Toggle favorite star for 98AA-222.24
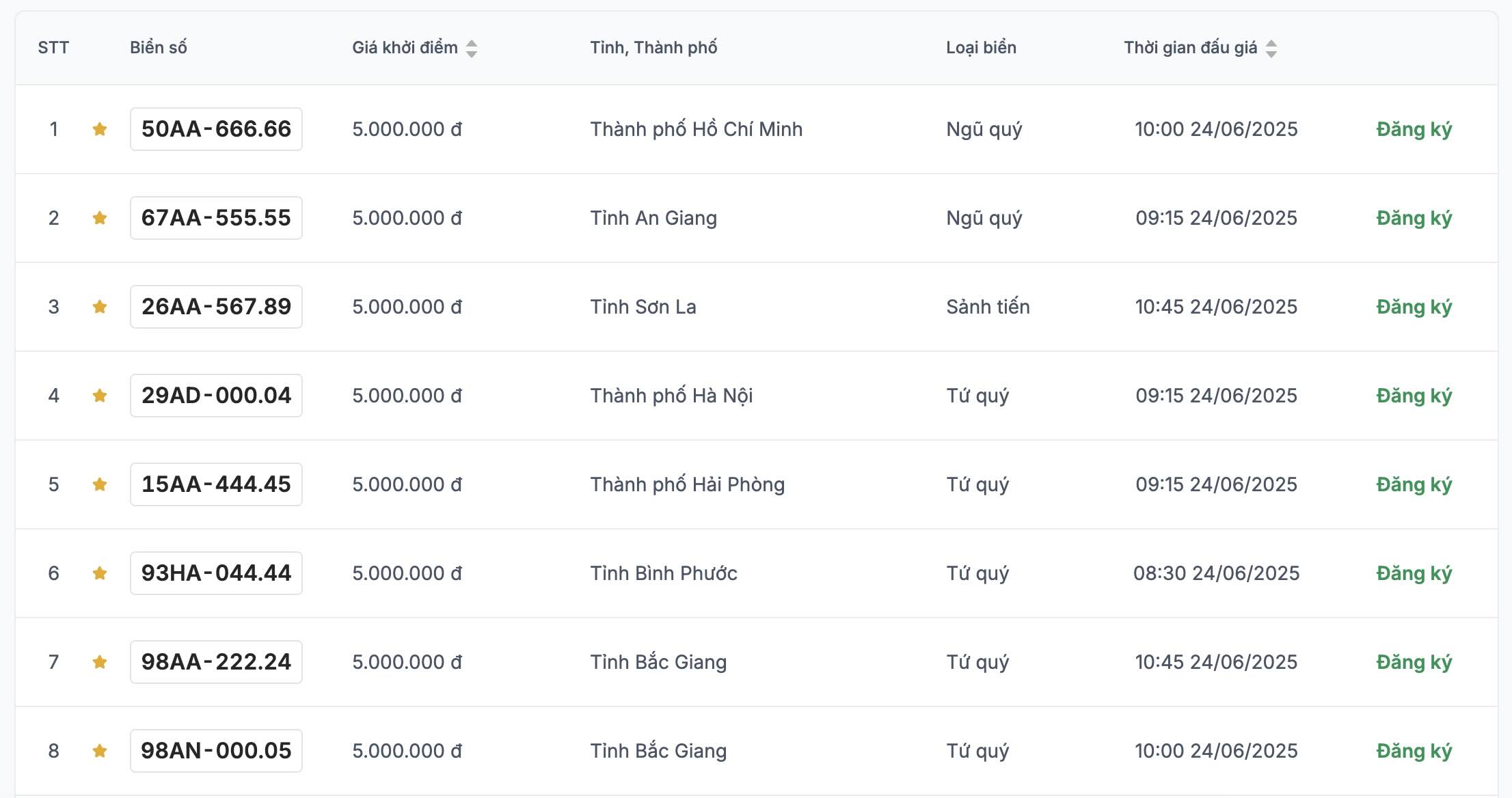 coord(100,662)
